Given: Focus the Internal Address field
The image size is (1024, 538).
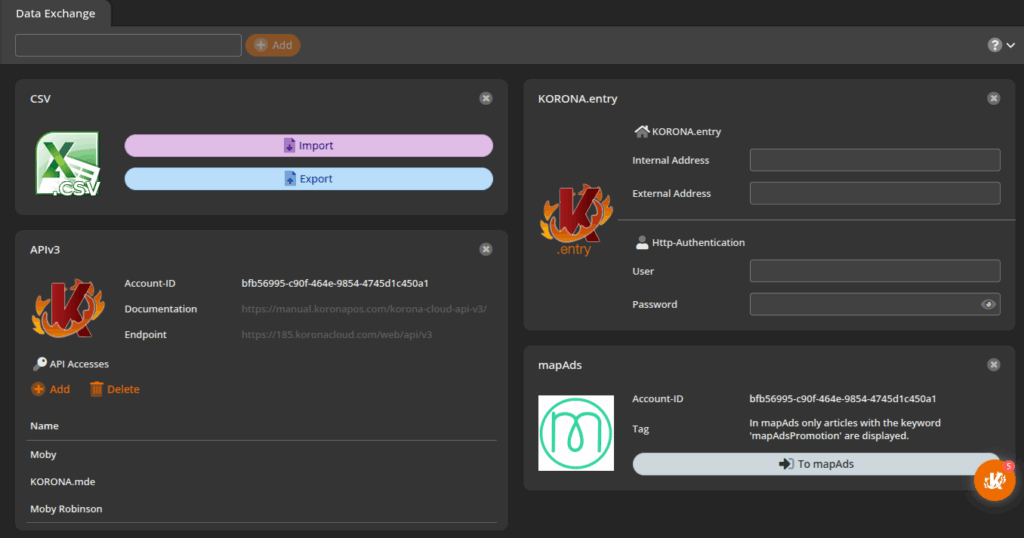Looking at the screenshot, I should click(x=875, y=160).
